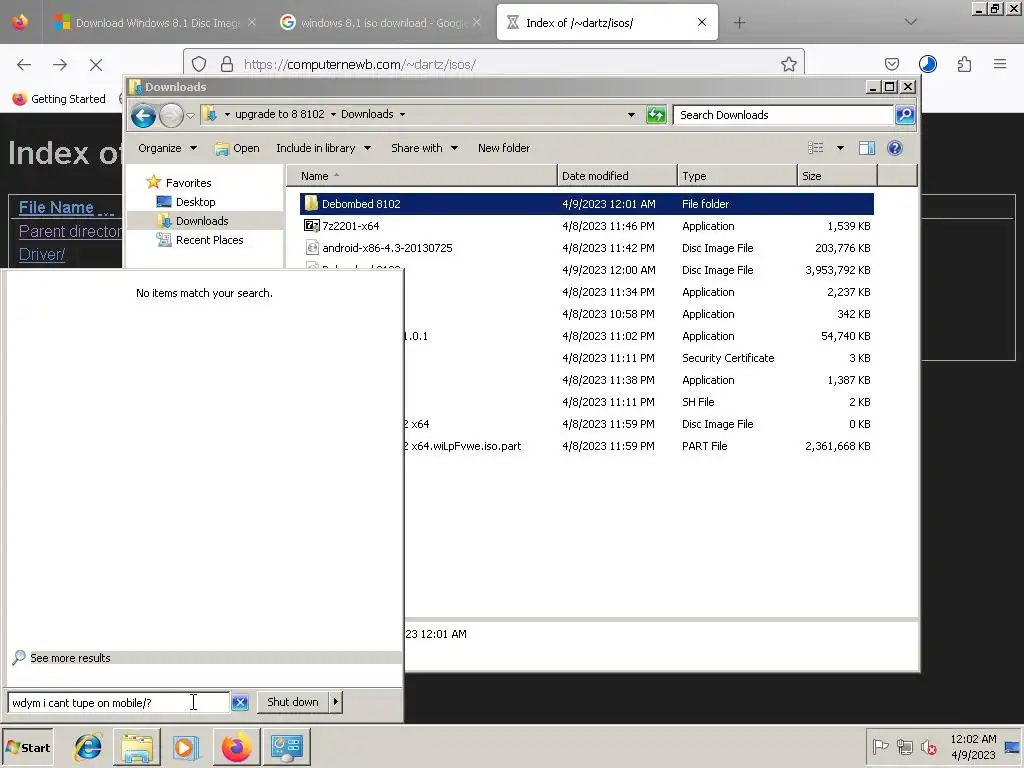Click the clock showing 12:02 AM
Image resolution: width=1024 pixels, height=768 pixels.
(x=973, y=739)
